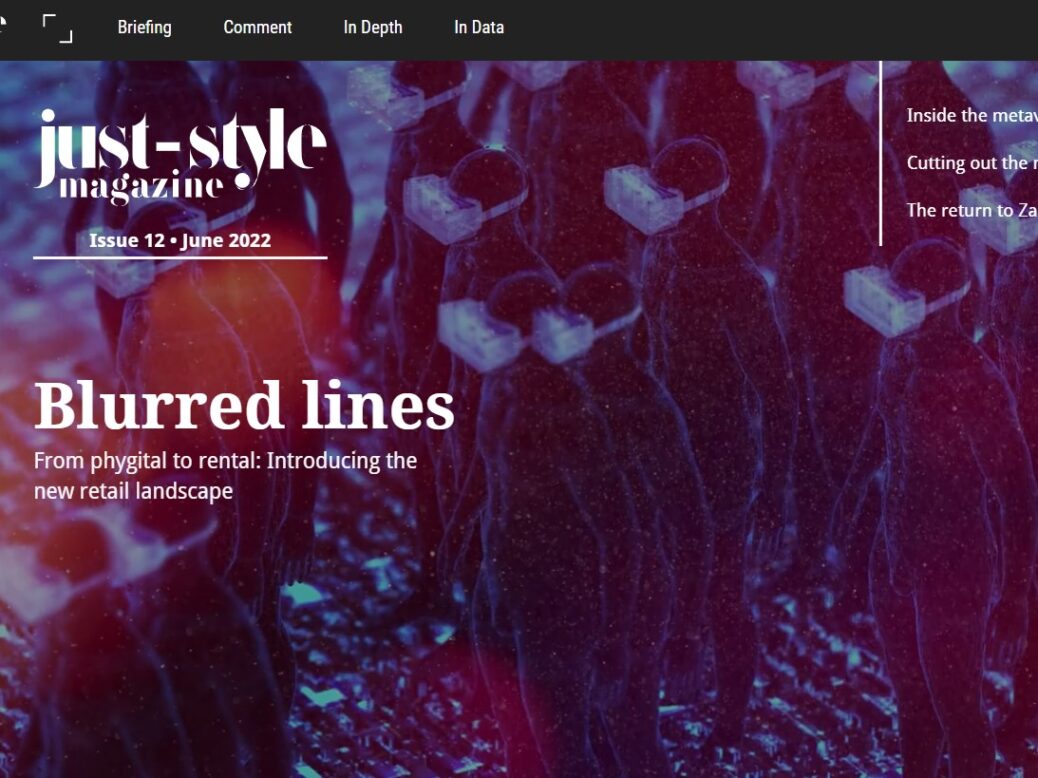Click the white dot after 'magazine' in logo
The height and width of the screenshot is (778, 1038).
244,181
